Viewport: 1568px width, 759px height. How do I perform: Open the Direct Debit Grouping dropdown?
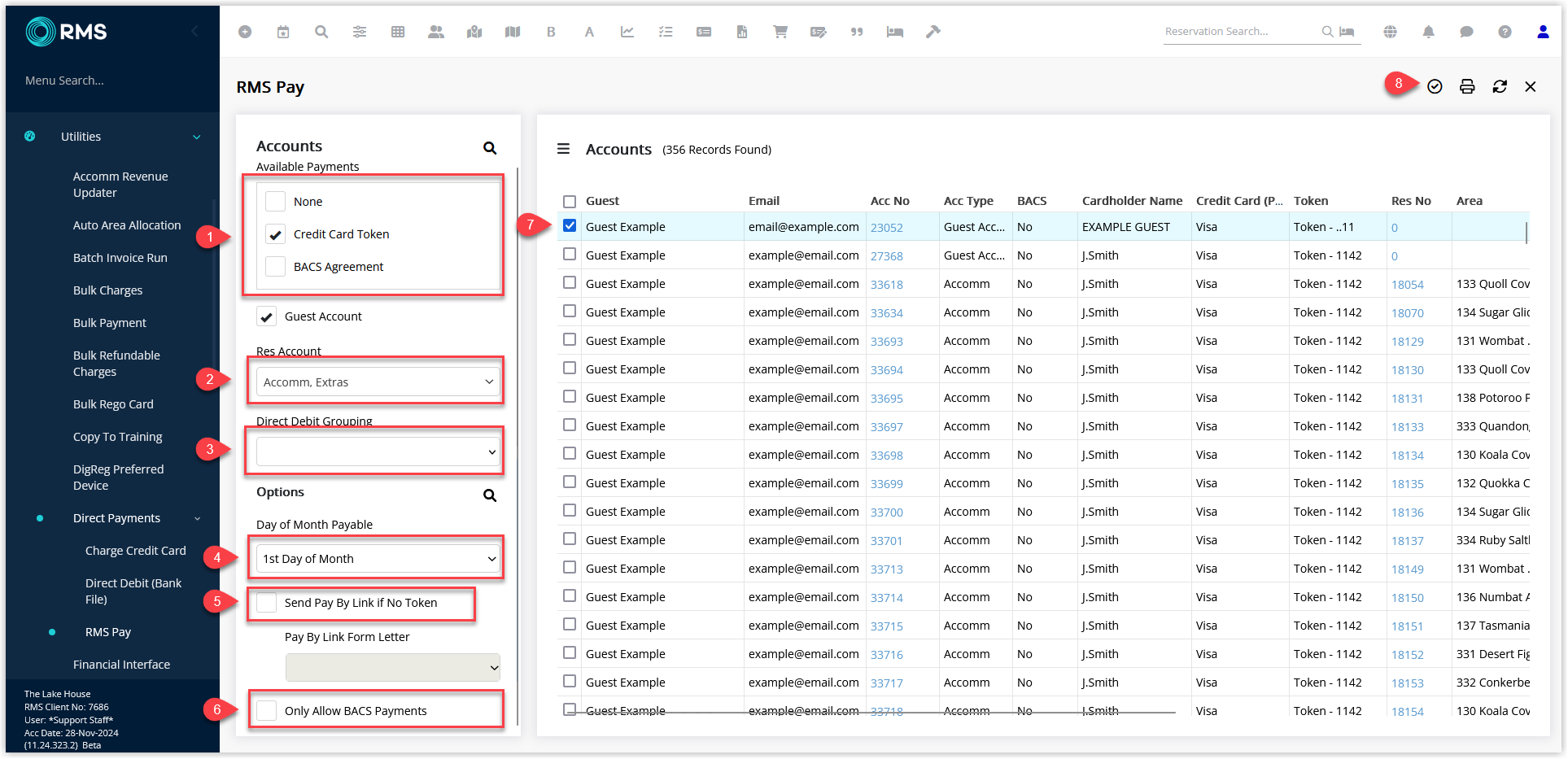click(378, 451)
